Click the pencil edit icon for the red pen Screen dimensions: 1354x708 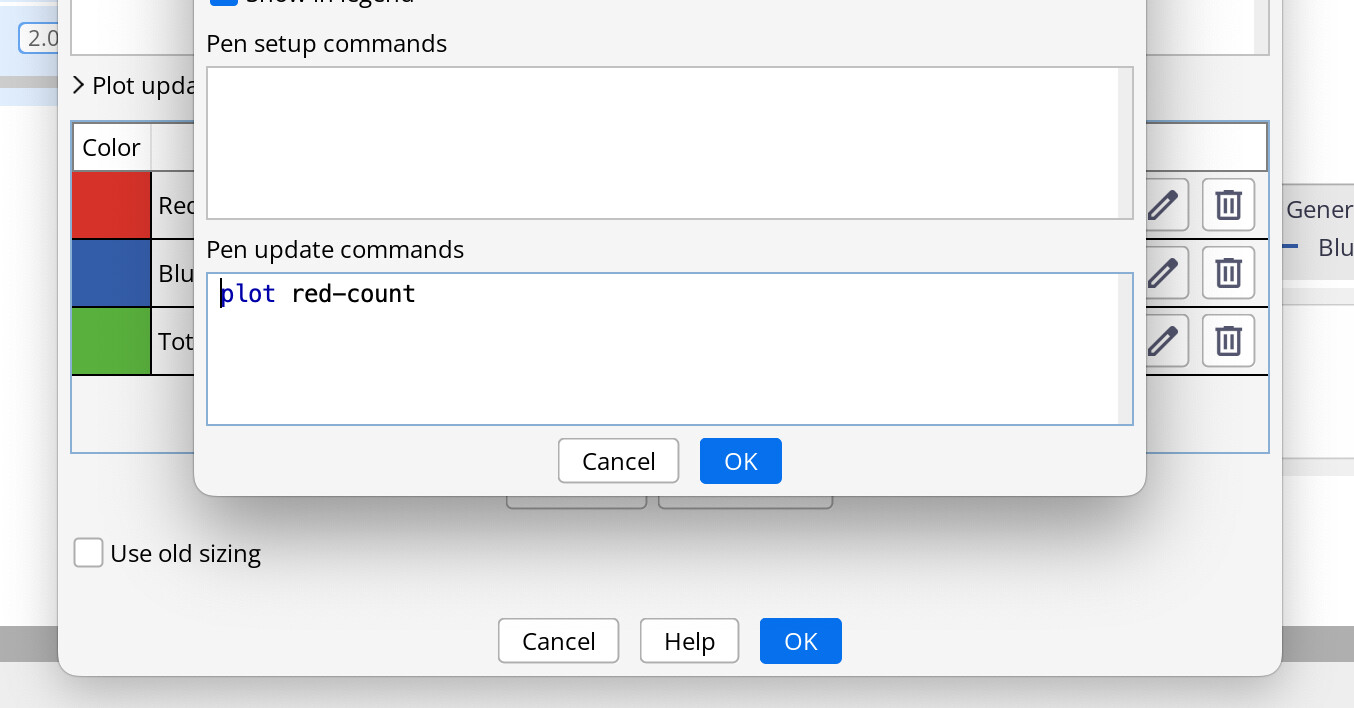[x=1161, y=205]
